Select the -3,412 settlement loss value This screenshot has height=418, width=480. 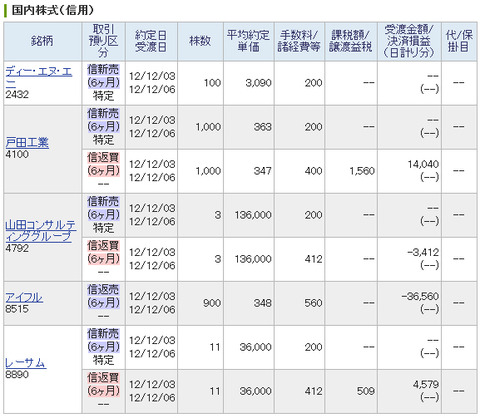[423, 252]
